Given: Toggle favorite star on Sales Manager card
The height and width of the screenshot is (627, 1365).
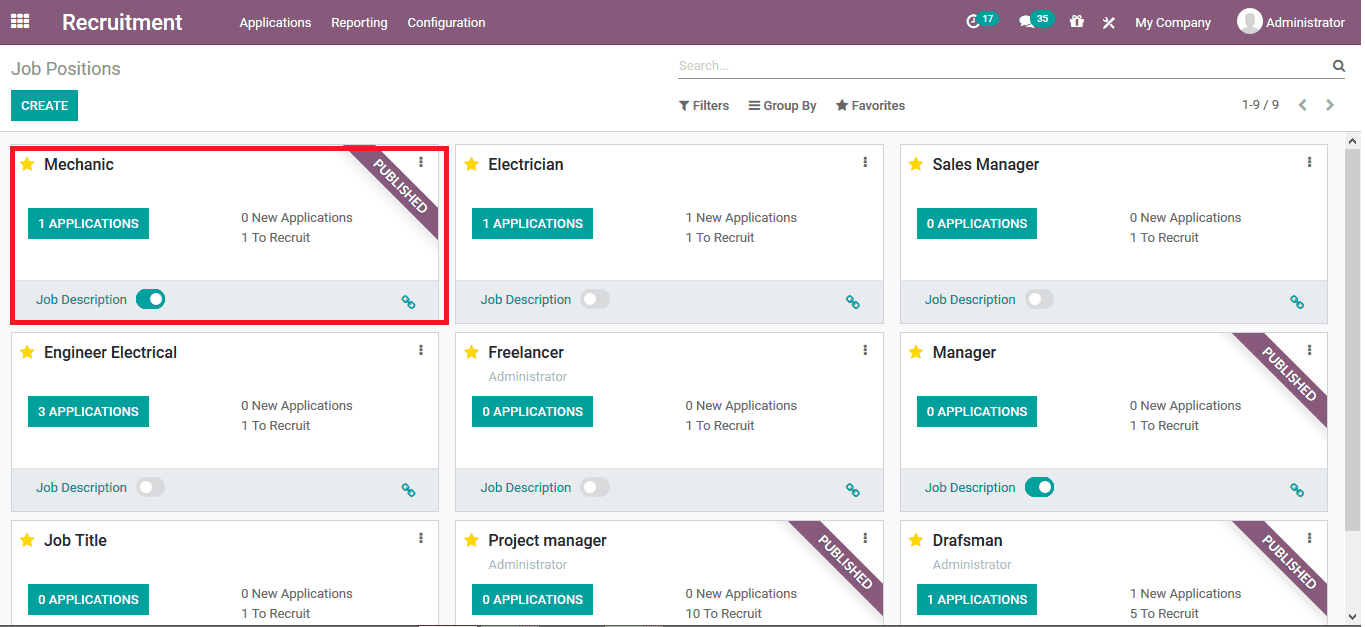Looking at the screenshot, I should click(x=916, y=164).
